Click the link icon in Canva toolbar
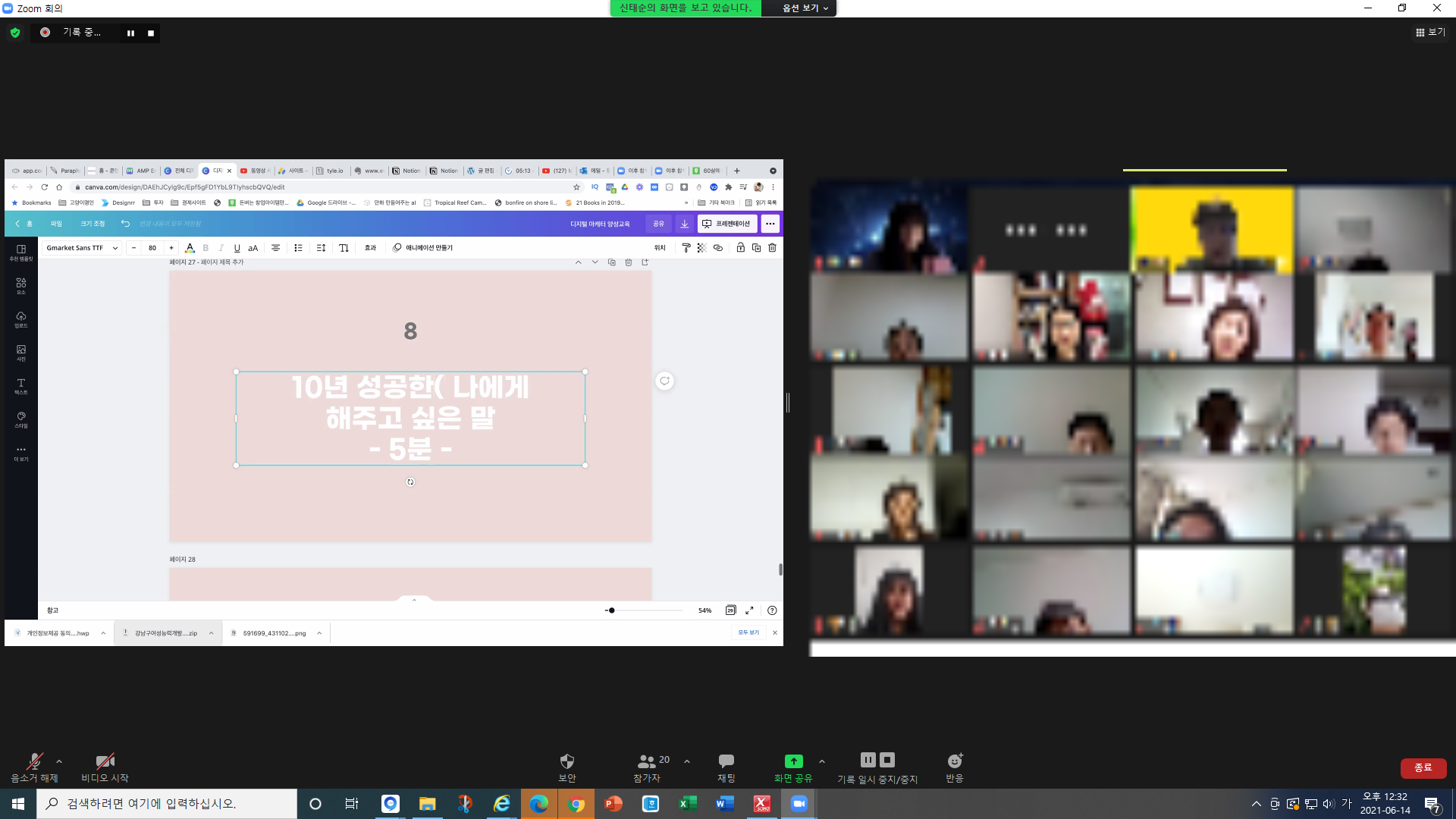Image resolution: width=1456 pixels, height=819 pixels. [717, 248]
